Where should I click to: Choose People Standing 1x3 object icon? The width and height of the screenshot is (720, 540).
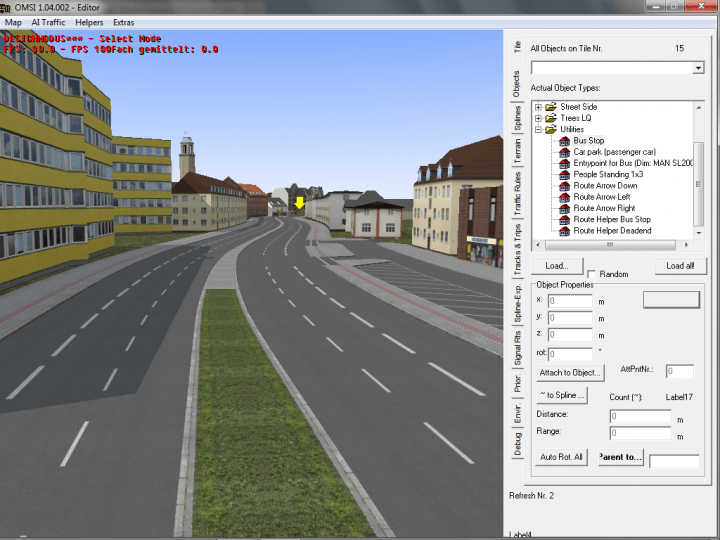564,174
